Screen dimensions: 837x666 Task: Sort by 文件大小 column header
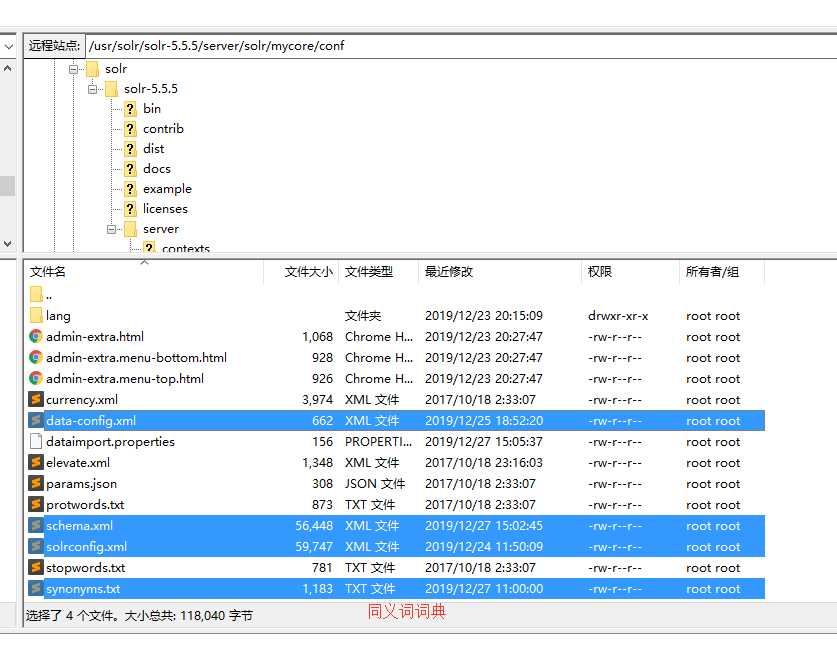301,272
